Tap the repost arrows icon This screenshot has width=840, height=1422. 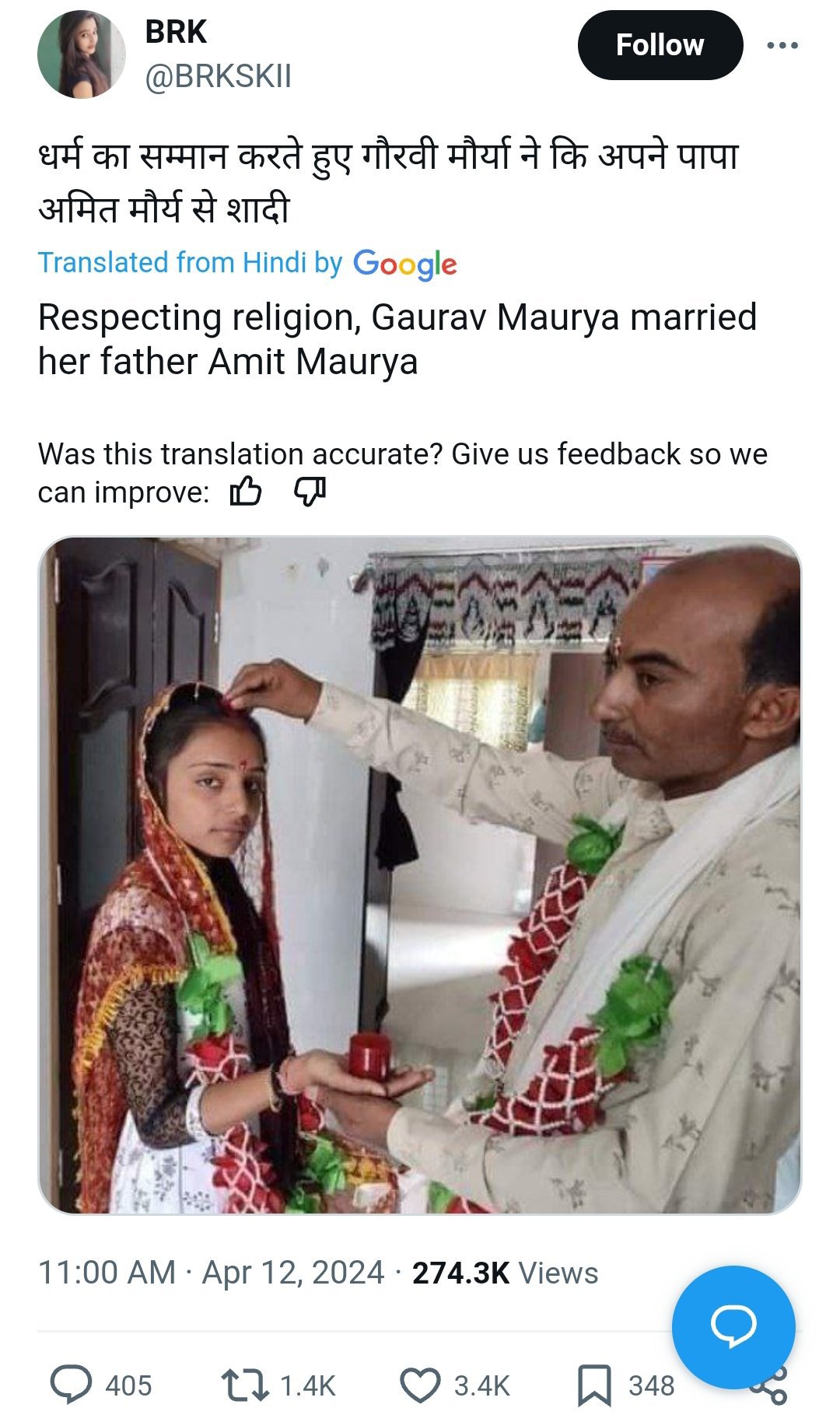(246, 1385)
